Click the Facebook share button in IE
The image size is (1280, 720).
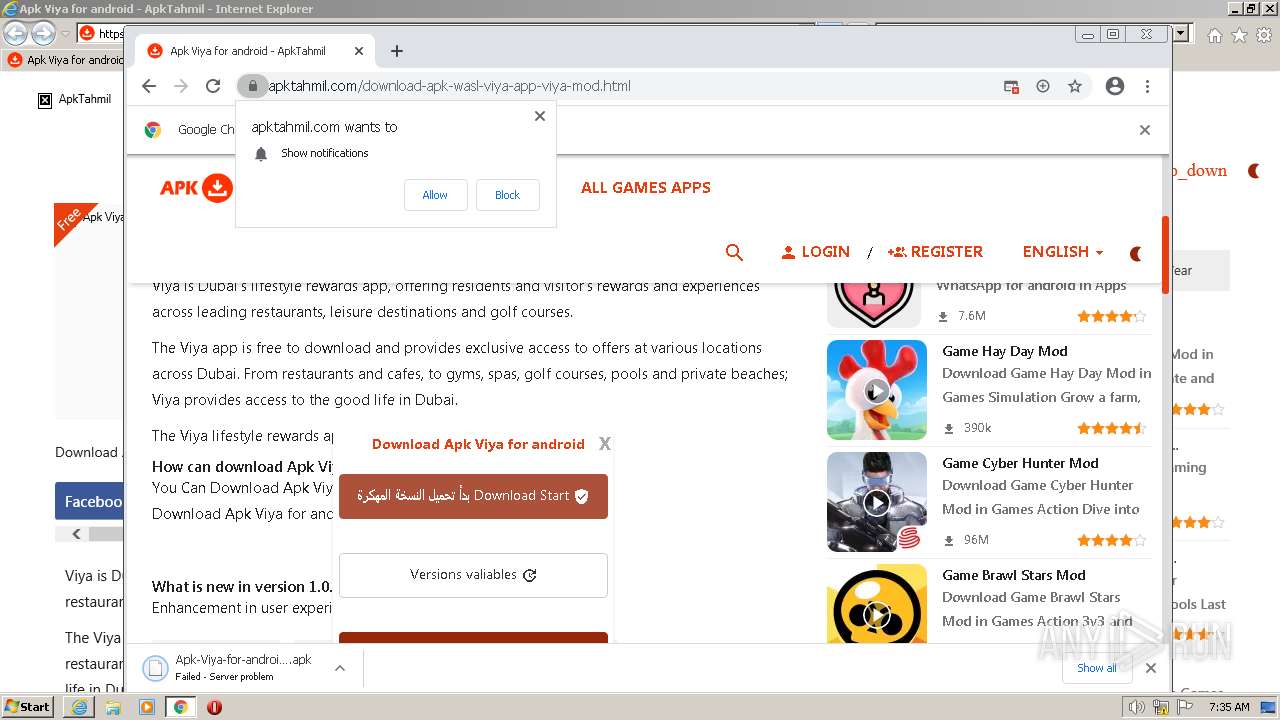point(90,502)
